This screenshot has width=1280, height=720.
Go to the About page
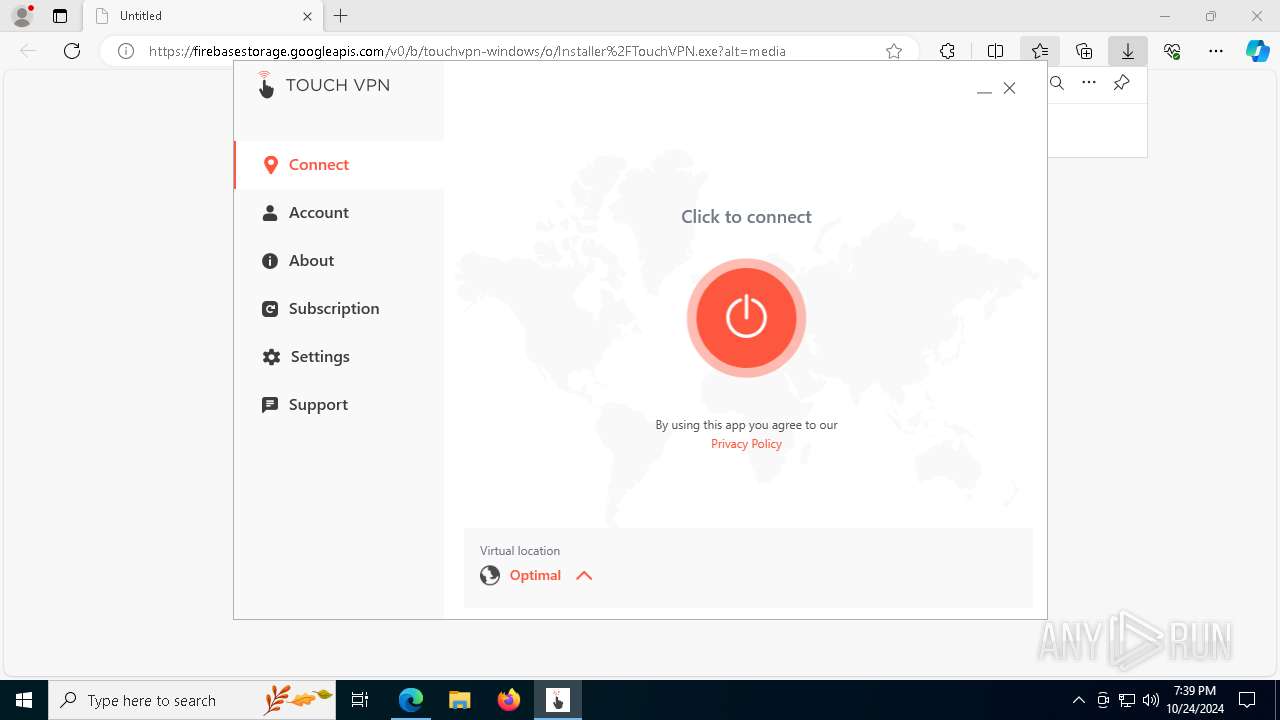click(x=339, y=261)
